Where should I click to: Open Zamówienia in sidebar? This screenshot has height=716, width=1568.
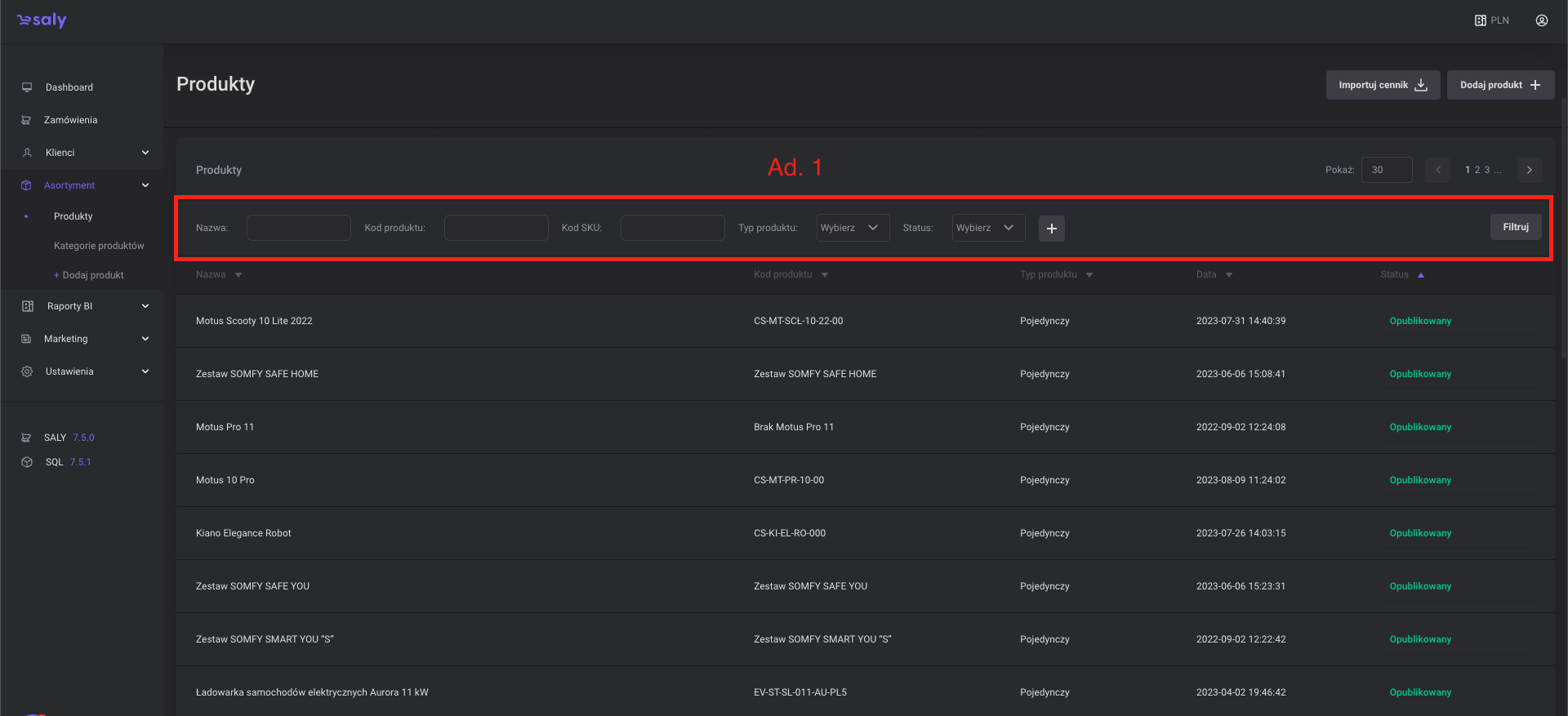tap(70, 120)
